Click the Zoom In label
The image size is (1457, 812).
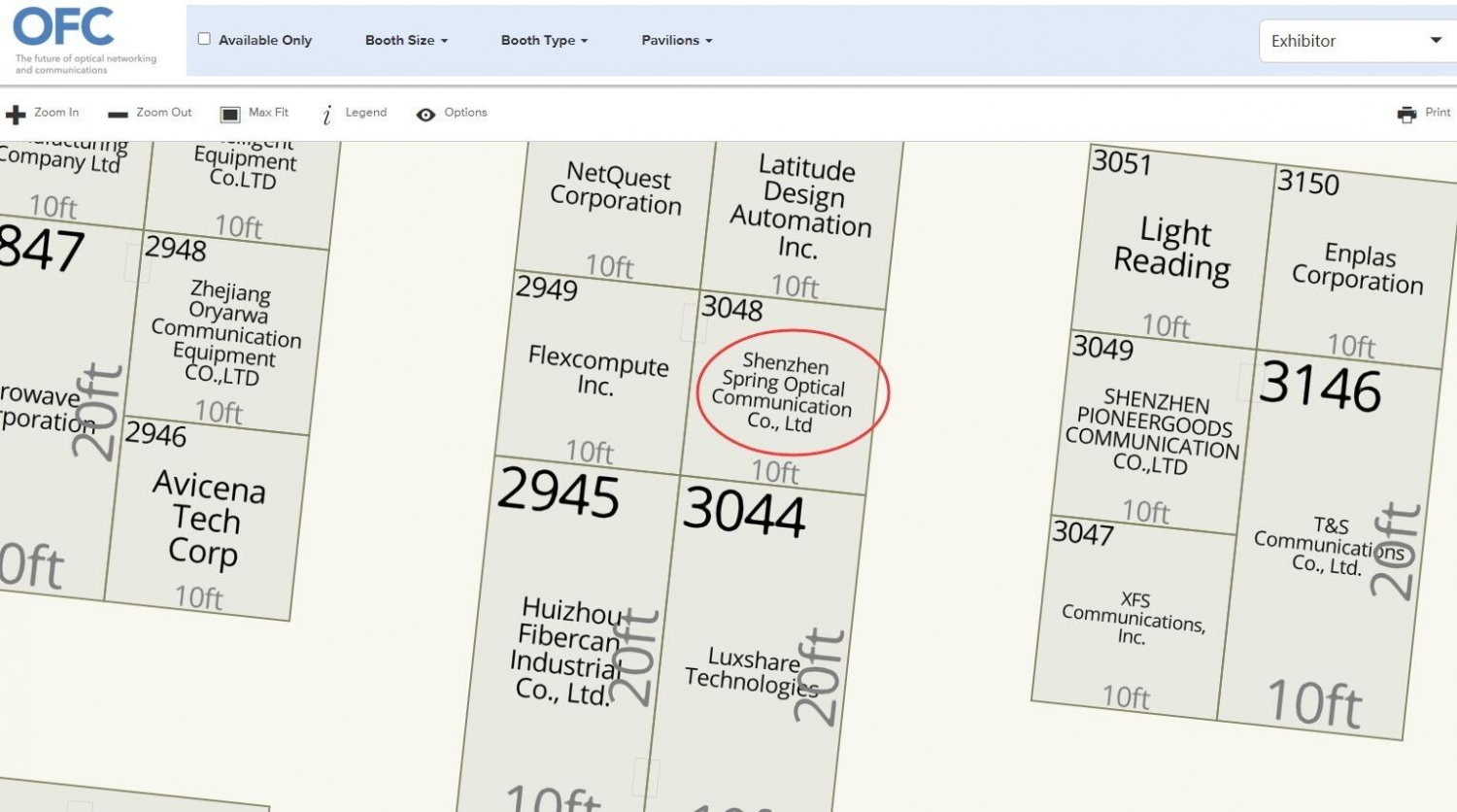[x=56, y=113]
